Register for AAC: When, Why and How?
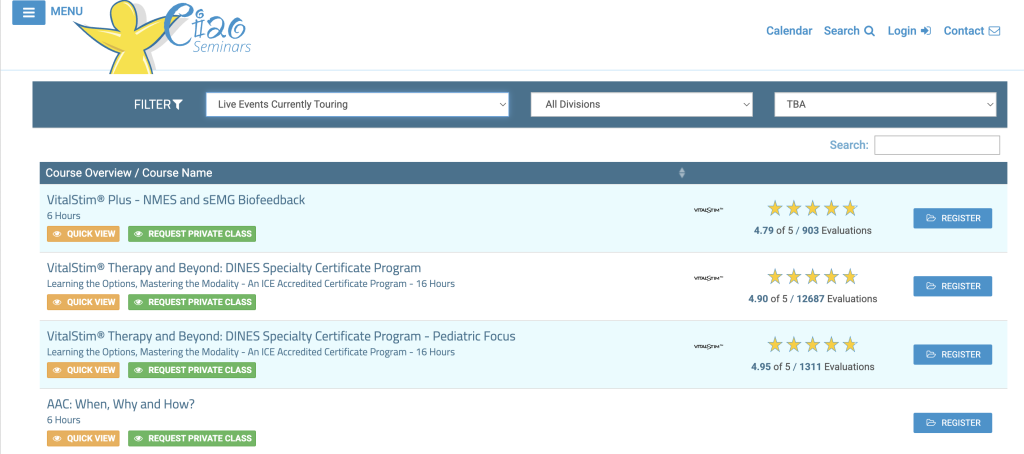Viewport: 1024px width, 454px height. point(952,423)
